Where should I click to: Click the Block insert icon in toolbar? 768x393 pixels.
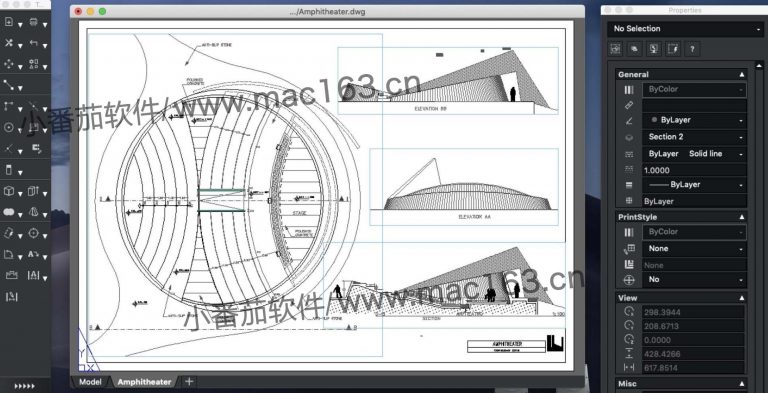point(11,275)
